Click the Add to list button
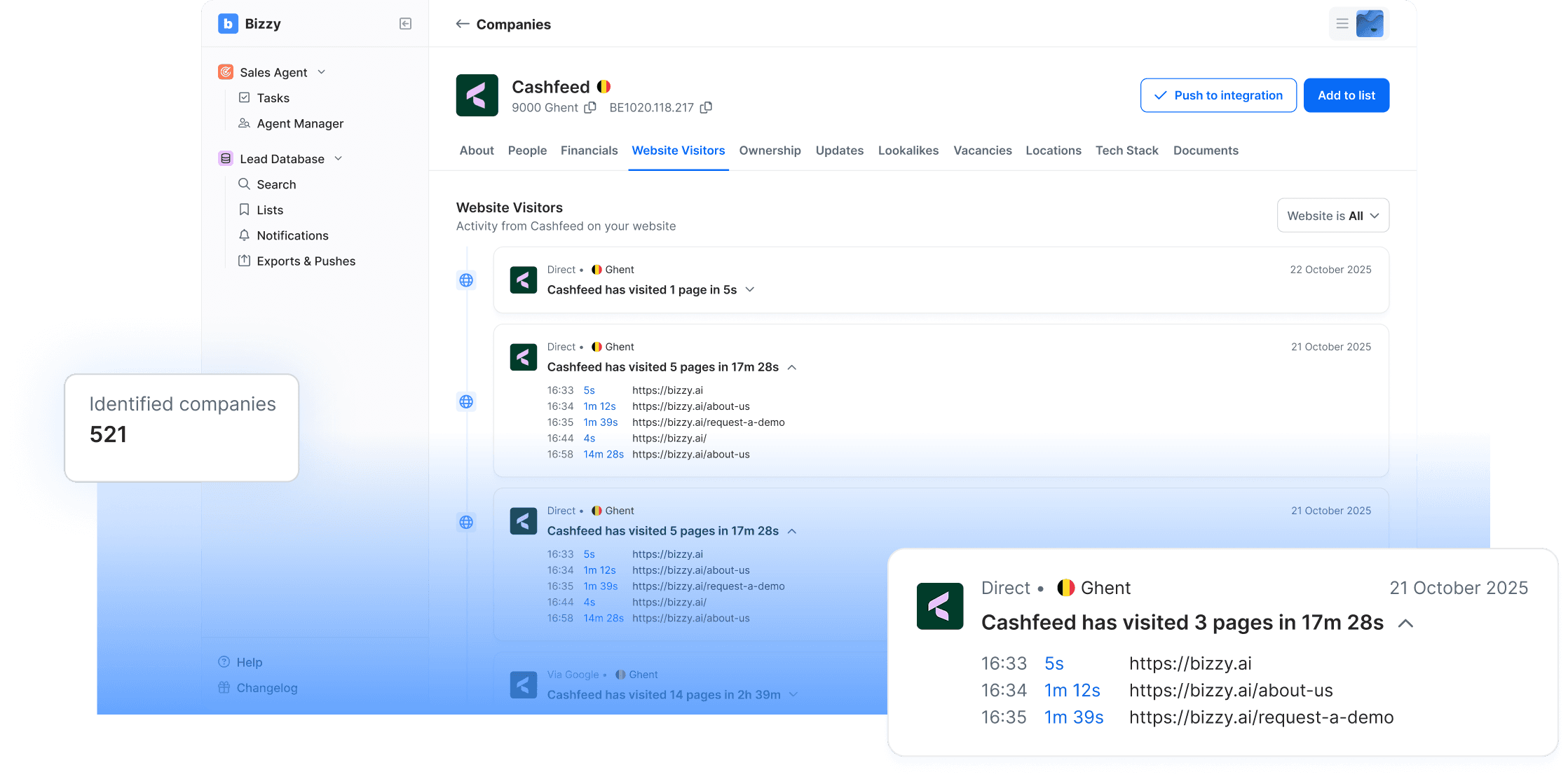This screenshot has height=779, width=1568. [1346, 95]
